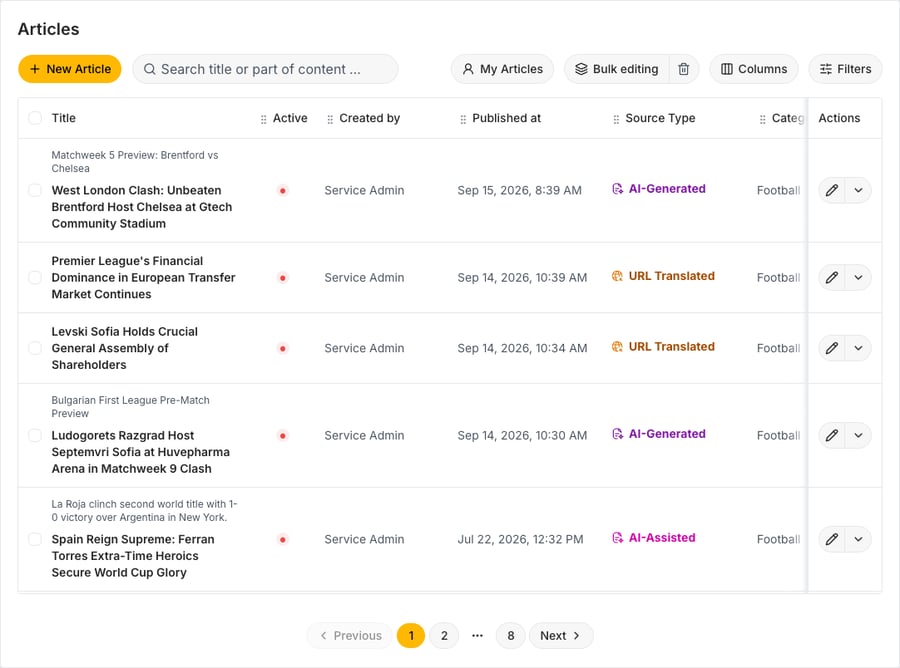Go to page 2 of articles
900x668 pixels.
[x=444, y=636]
